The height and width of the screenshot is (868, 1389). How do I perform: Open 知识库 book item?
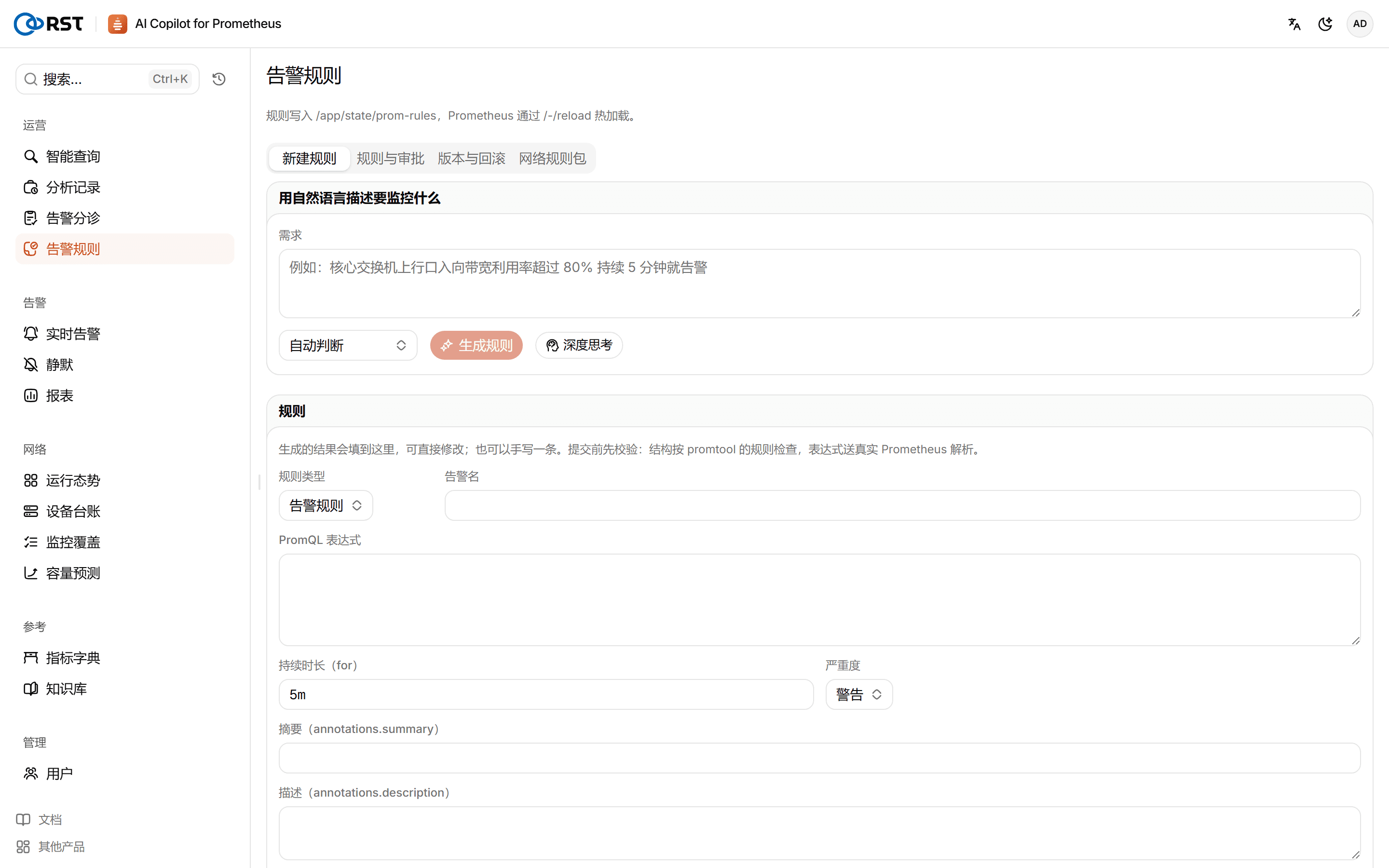124,688
